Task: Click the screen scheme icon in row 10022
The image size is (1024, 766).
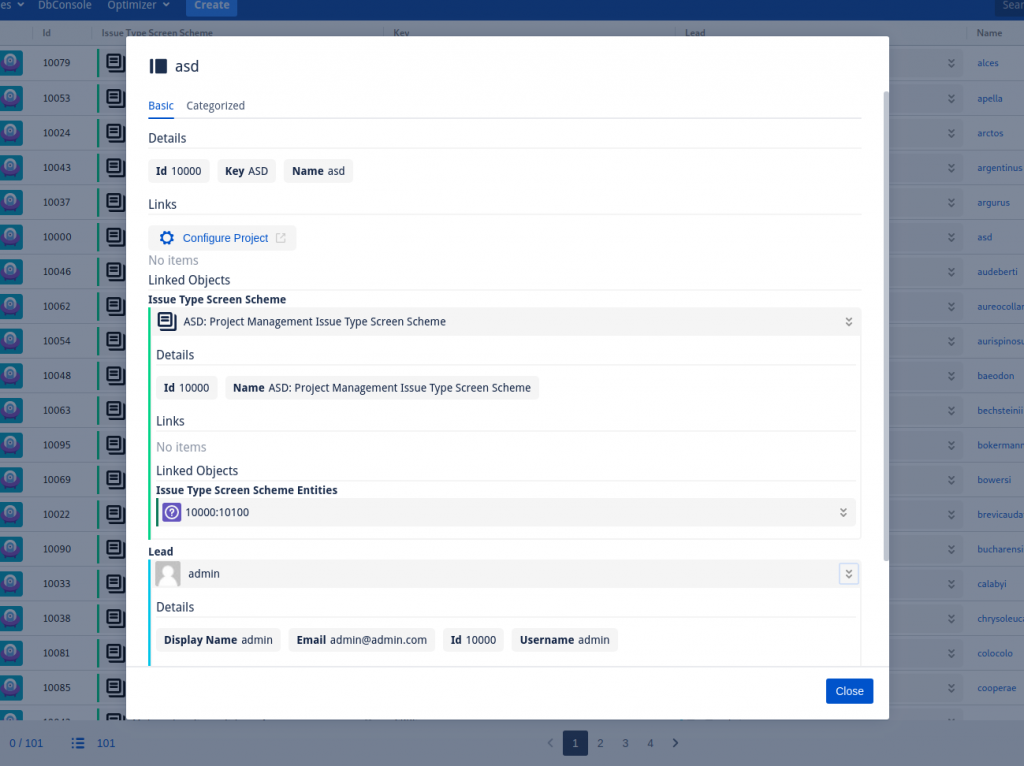Action: click(116, 514)
